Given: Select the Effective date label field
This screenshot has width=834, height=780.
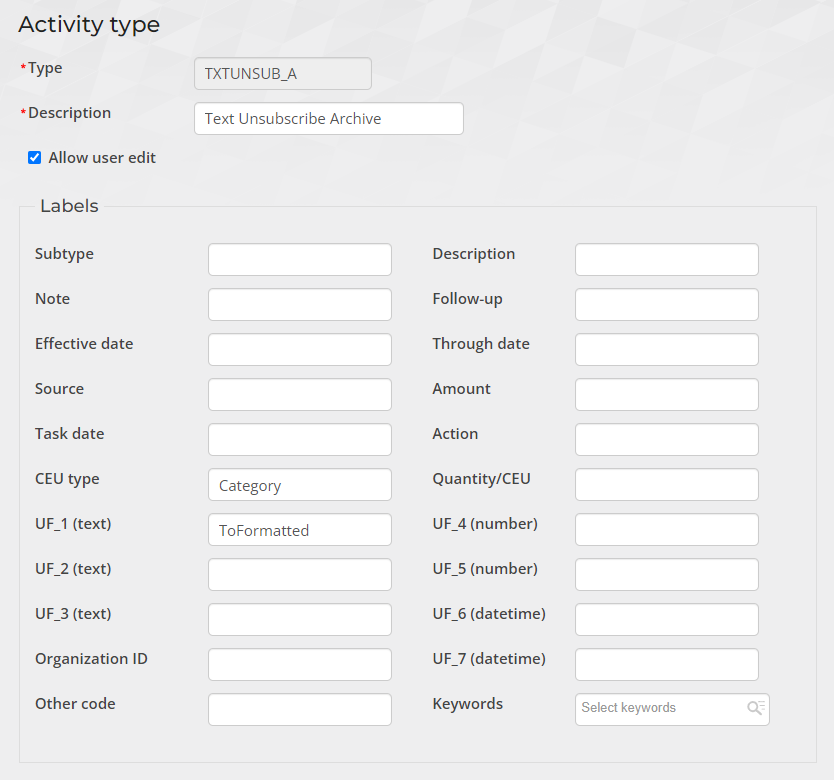Looking at the screenshot, I should [299, 350].
